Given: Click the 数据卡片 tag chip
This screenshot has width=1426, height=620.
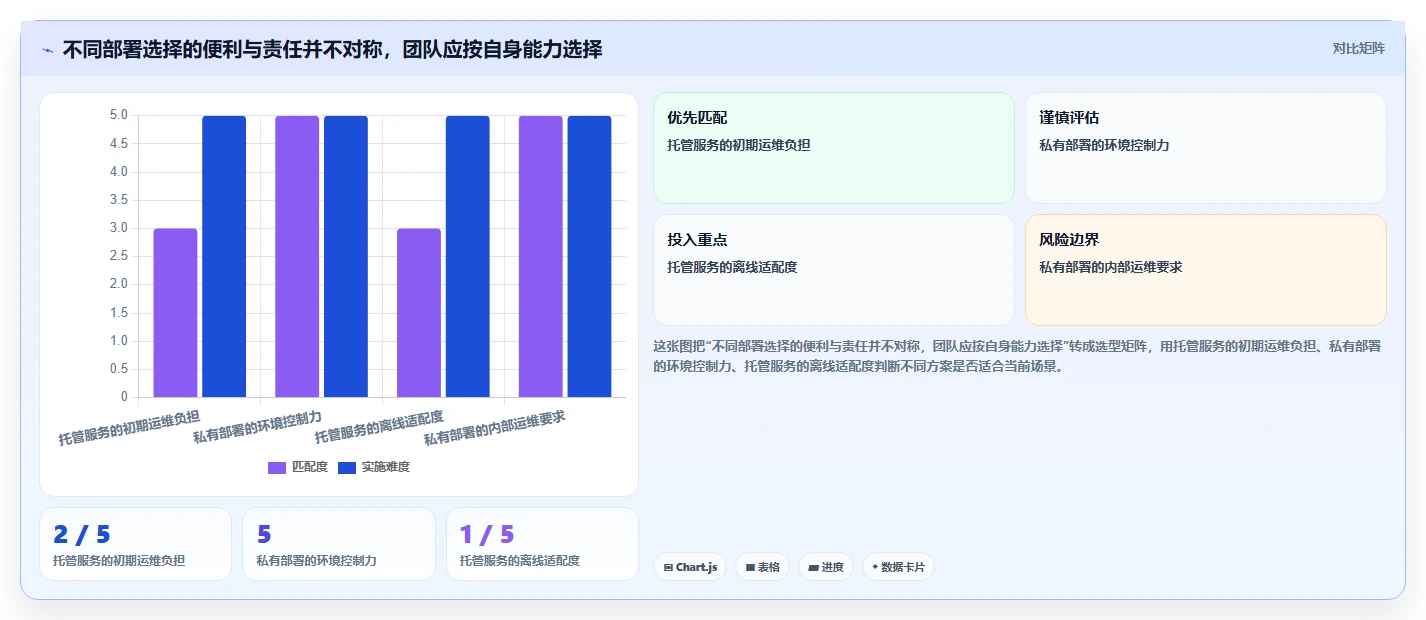Looking at the screenshot, I should coord(898,567).
